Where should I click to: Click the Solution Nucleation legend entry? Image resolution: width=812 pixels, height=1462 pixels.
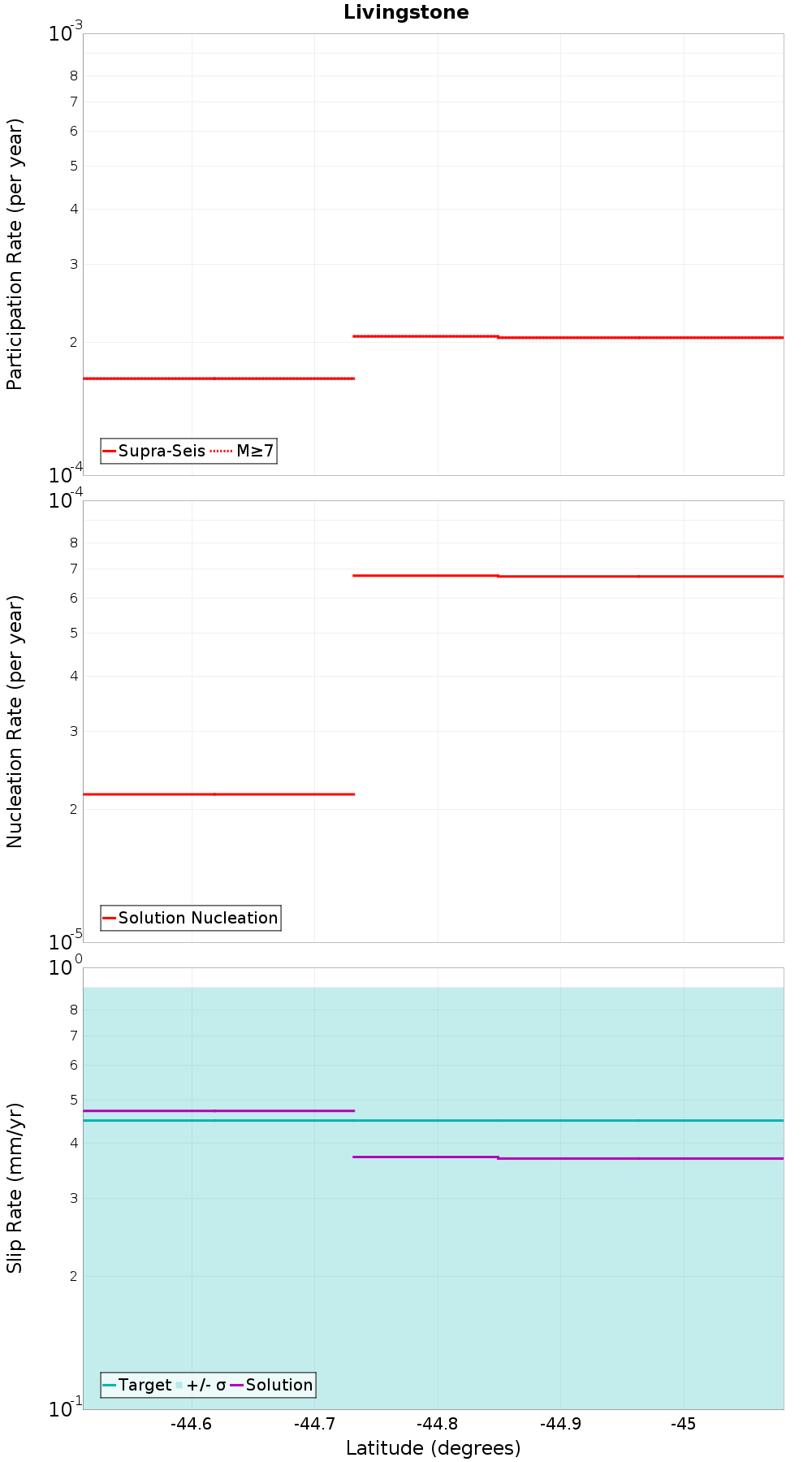[x=191, y=918]
